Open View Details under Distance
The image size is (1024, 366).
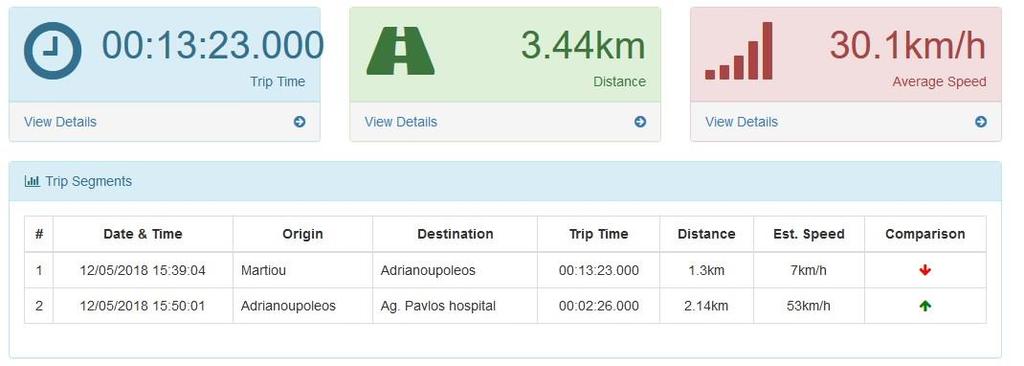[x=401, y=122]
